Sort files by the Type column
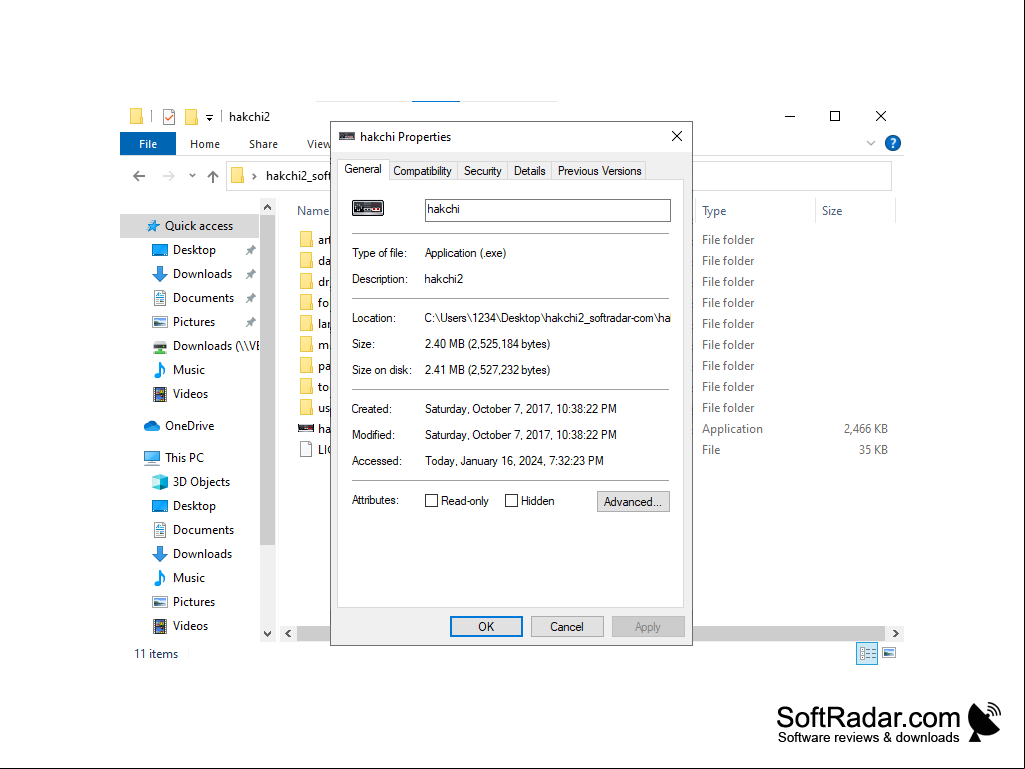 pos(714,211)
